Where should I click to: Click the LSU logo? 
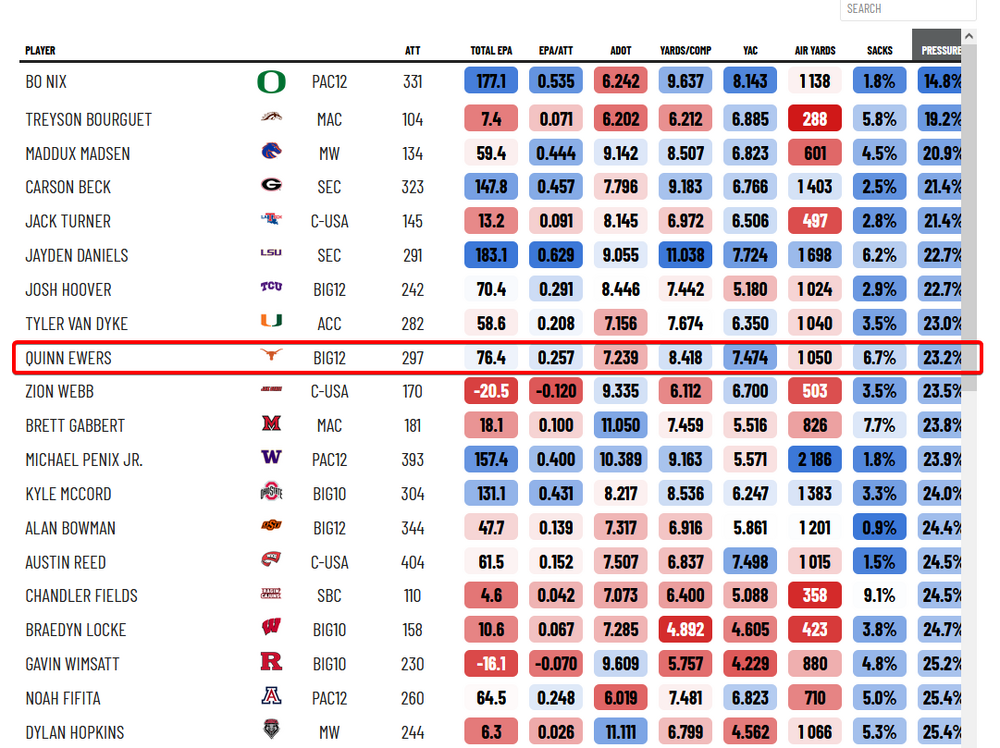tap(271, 254)
